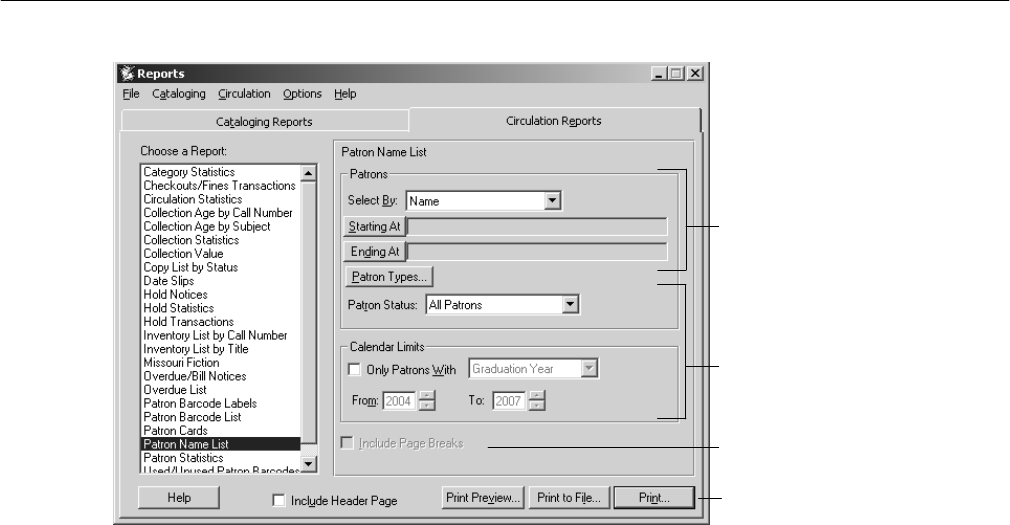Open the Graduation Year dropdown
The height and width of the screenshot is (525, 1010).
(x=589, y=369)
